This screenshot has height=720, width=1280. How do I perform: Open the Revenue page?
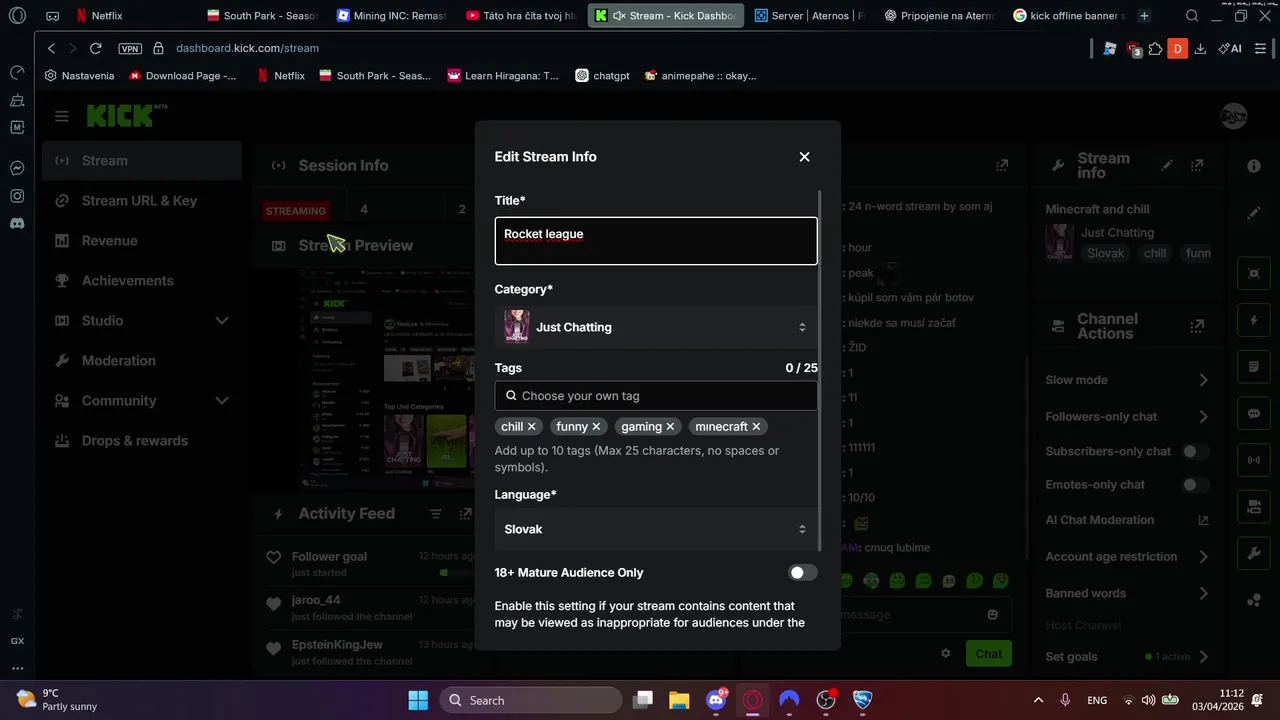coord(142,241)
